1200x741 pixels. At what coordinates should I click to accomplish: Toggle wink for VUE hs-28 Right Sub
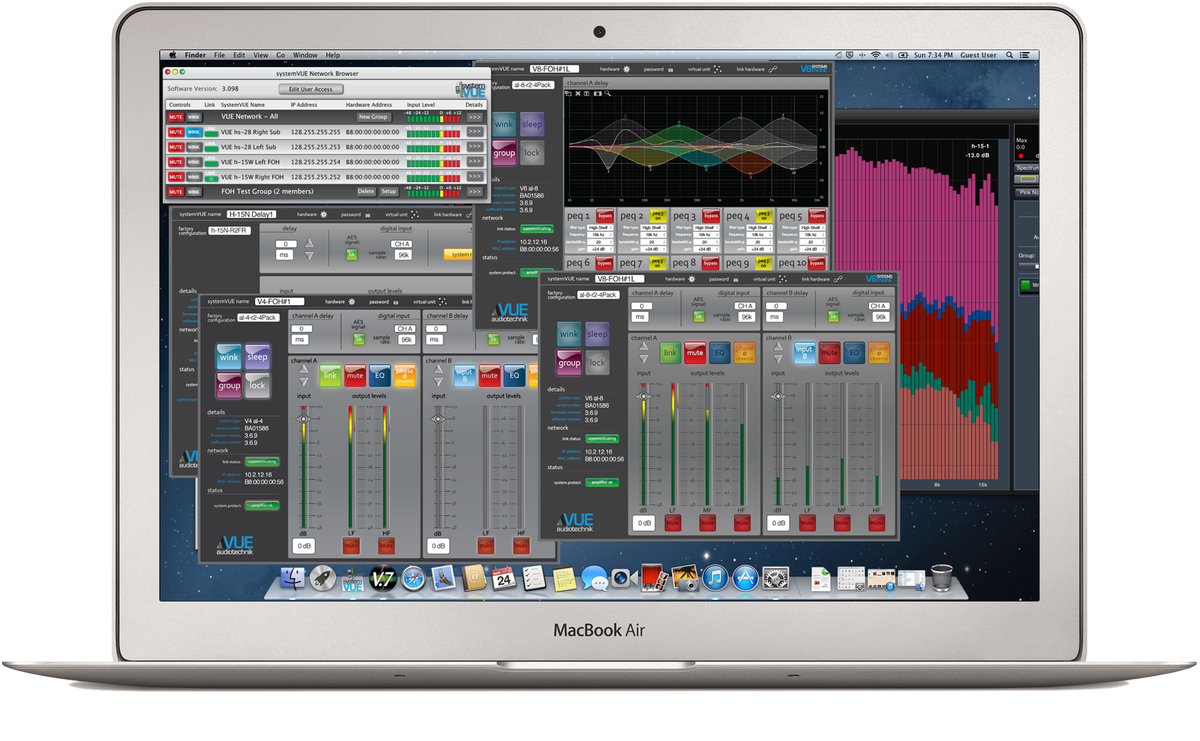[193, 132]
